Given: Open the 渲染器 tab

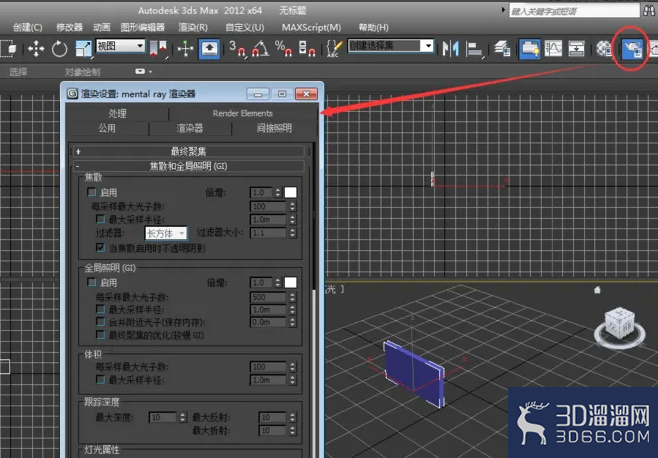Looking at the screenshot, I should coord(190,128).
